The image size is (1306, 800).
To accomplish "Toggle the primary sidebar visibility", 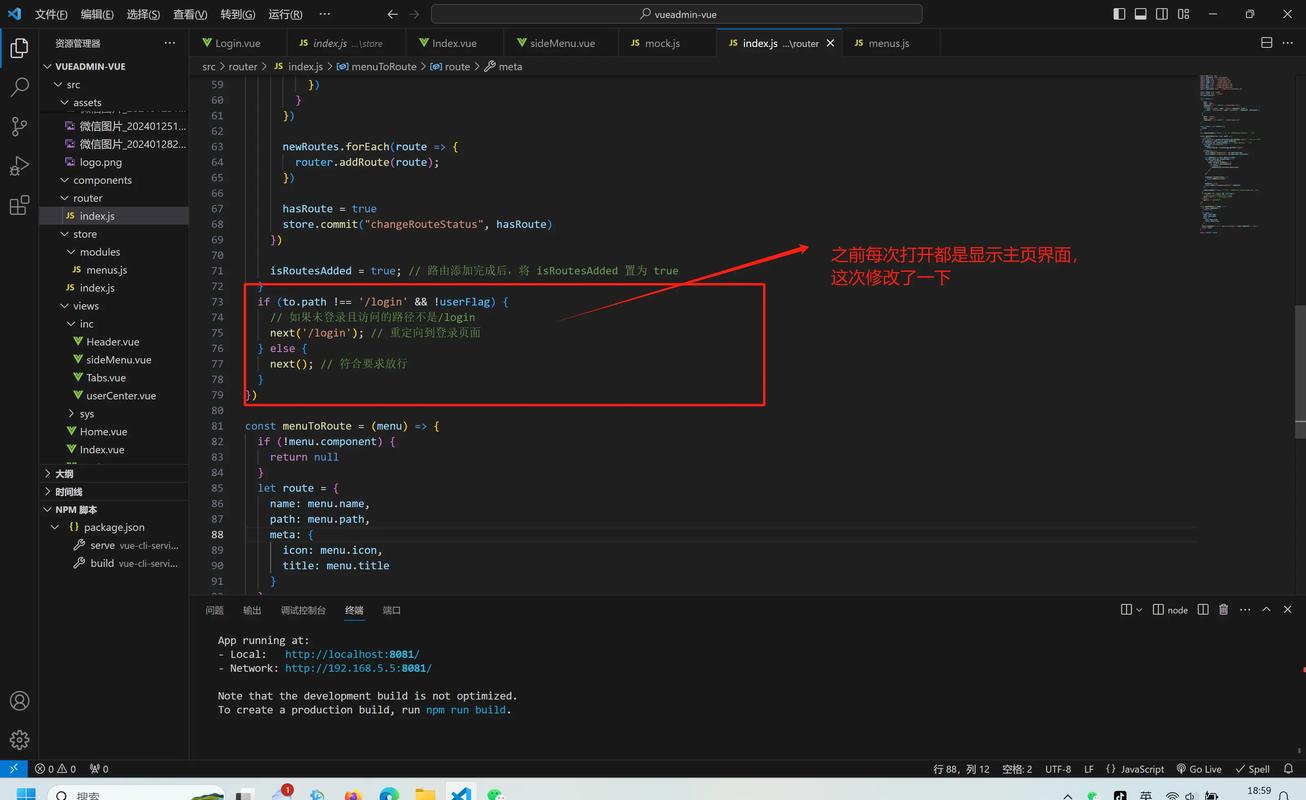I will (1118, 14).
